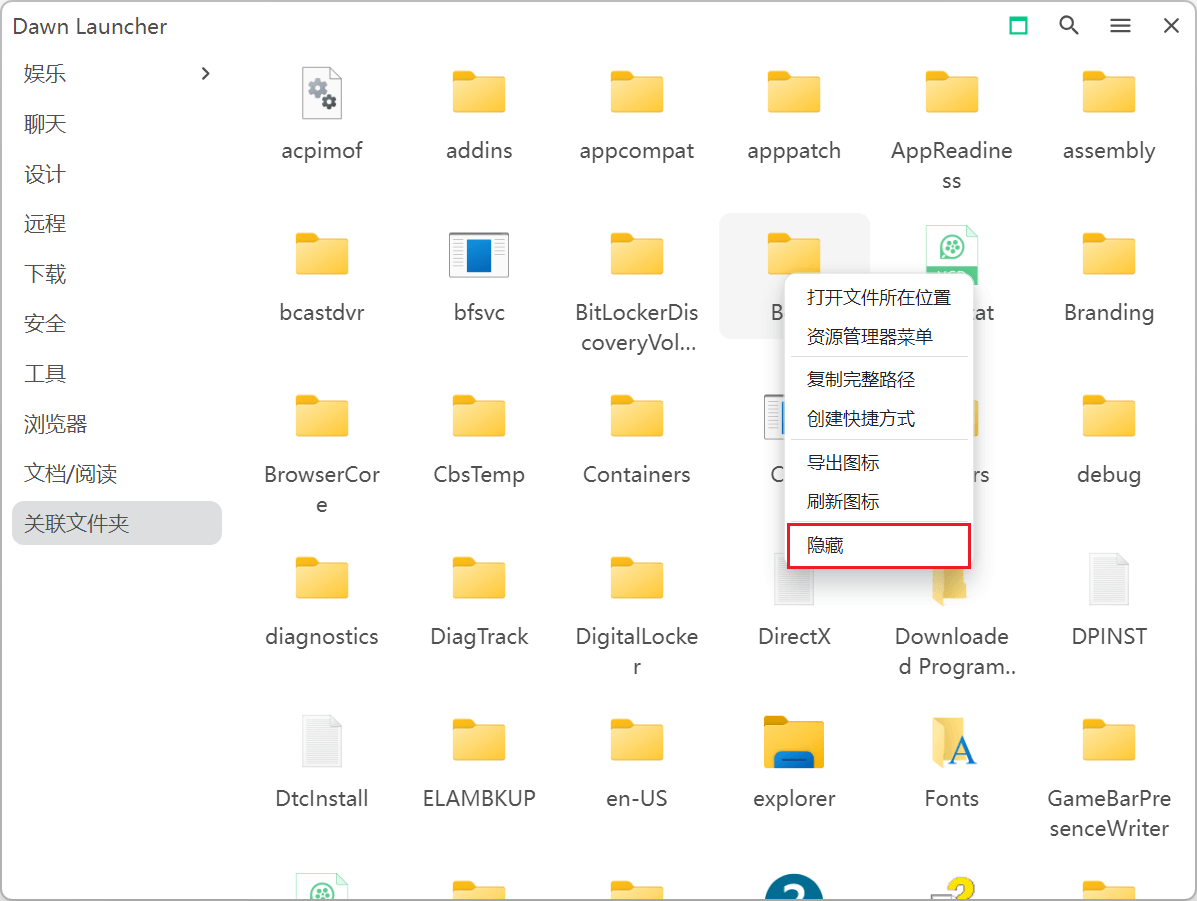Click the search magnifier icon
Viewport: 1197px width, 901px height.
(1069, 26)
